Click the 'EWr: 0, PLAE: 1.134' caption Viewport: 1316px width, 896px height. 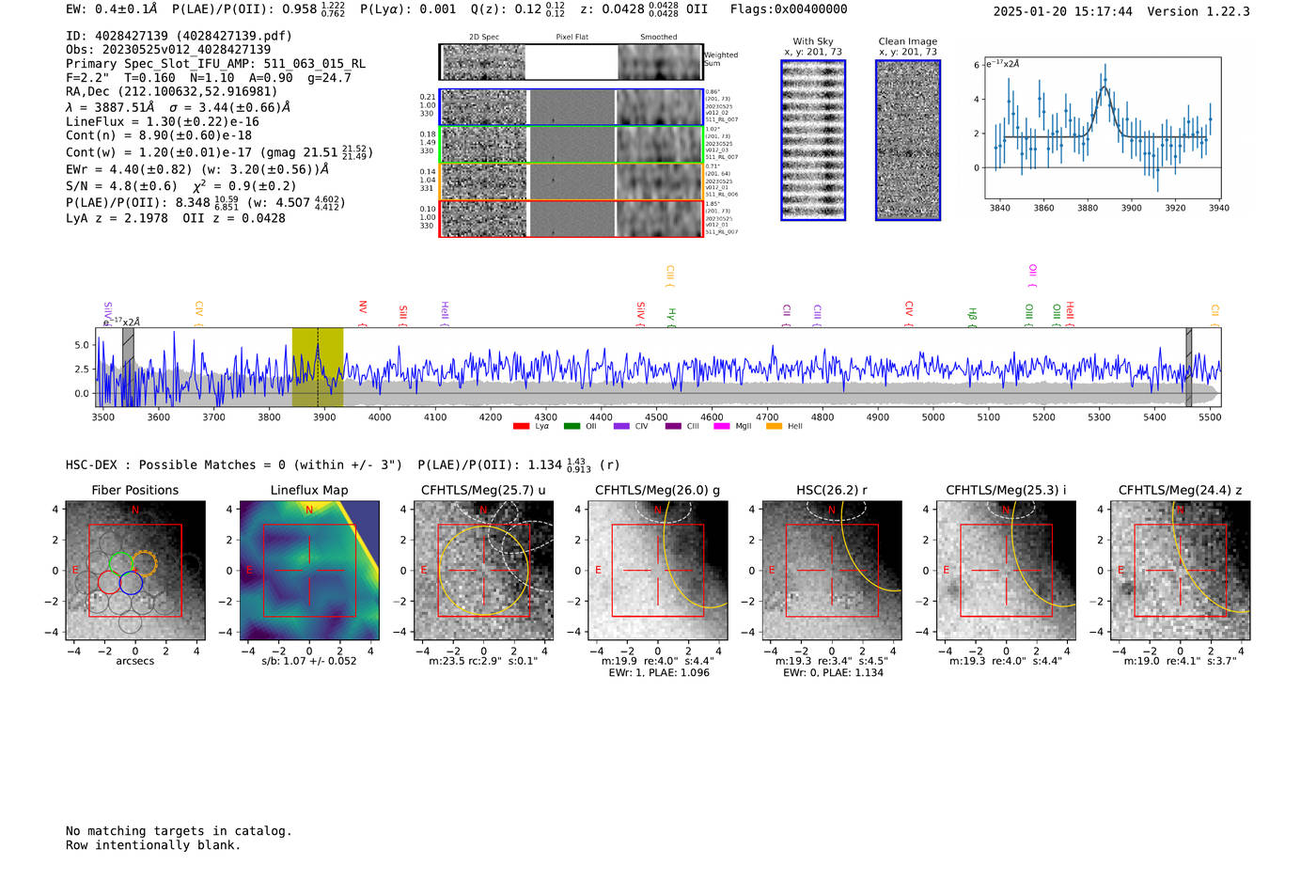(x=833, y=673)
